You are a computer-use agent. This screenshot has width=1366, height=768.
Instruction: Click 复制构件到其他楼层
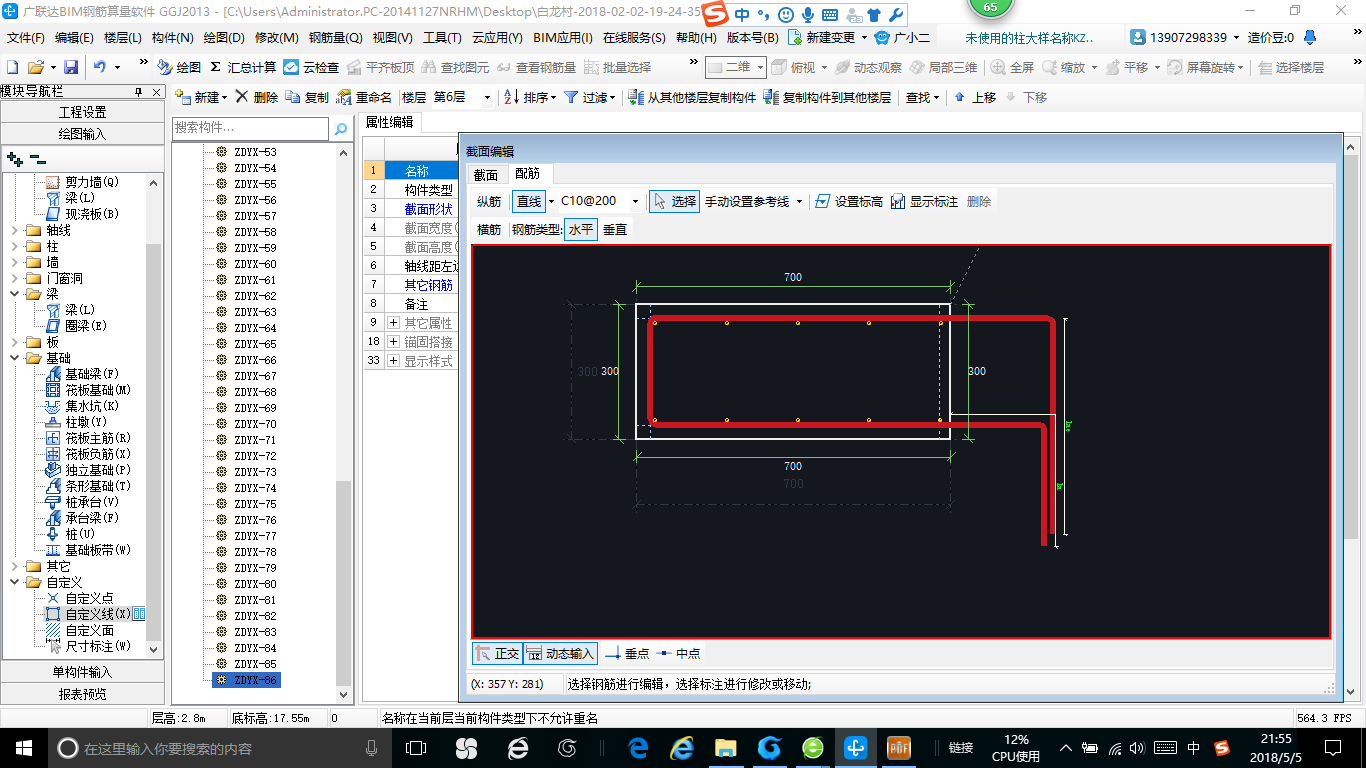click(x=827, y=97)
